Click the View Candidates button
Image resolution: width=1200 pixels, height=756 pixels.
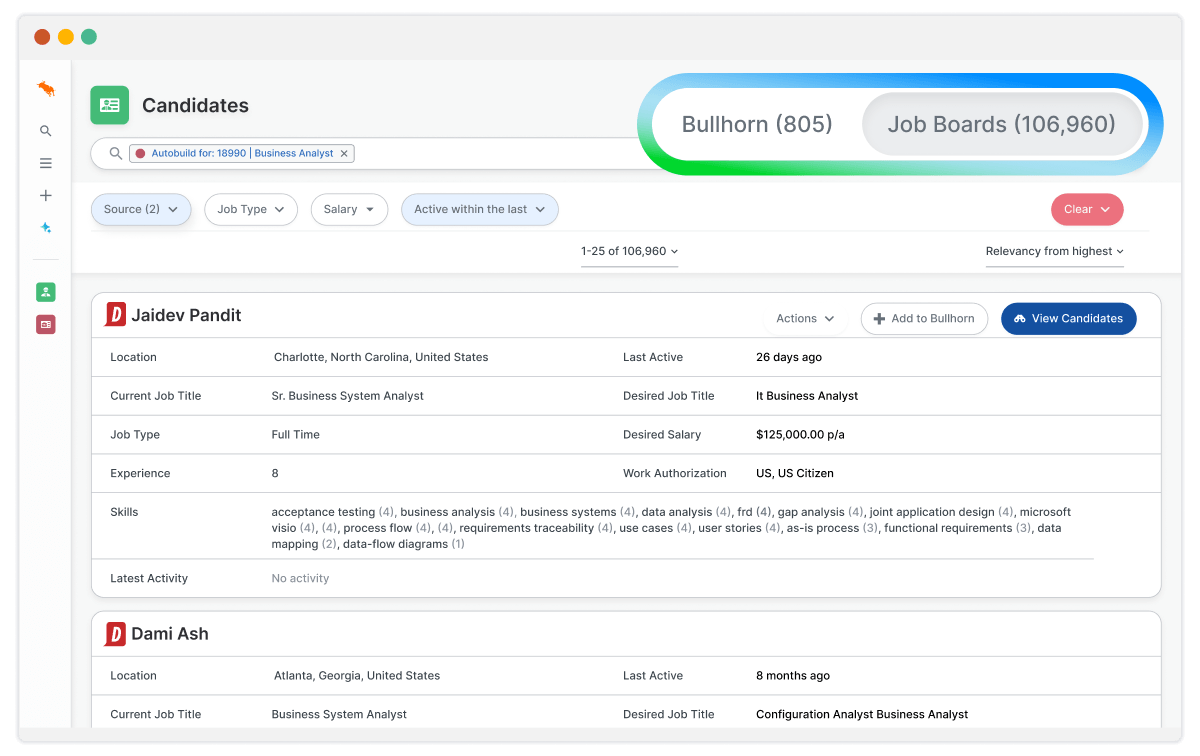tap(1068, 318)
